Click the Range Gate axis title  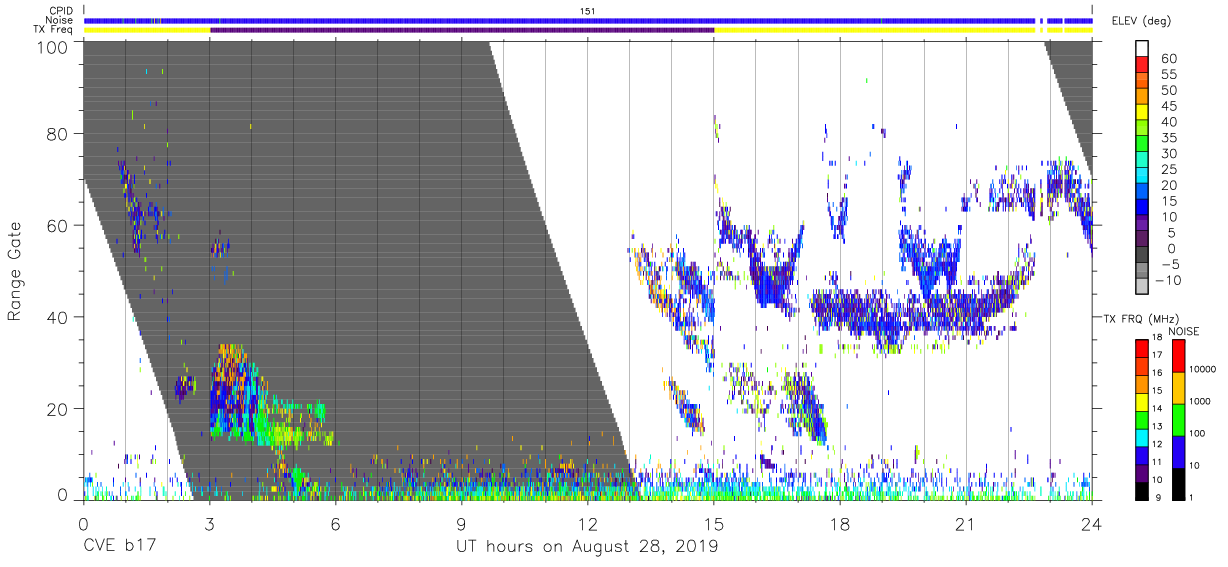(15, 272)
